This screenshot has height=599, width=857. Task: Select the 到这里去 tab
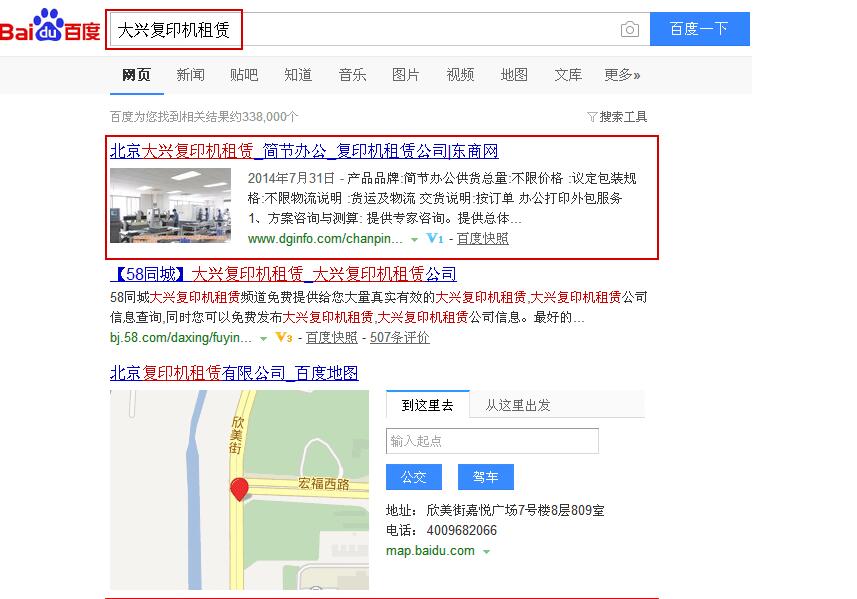[427, 405]
